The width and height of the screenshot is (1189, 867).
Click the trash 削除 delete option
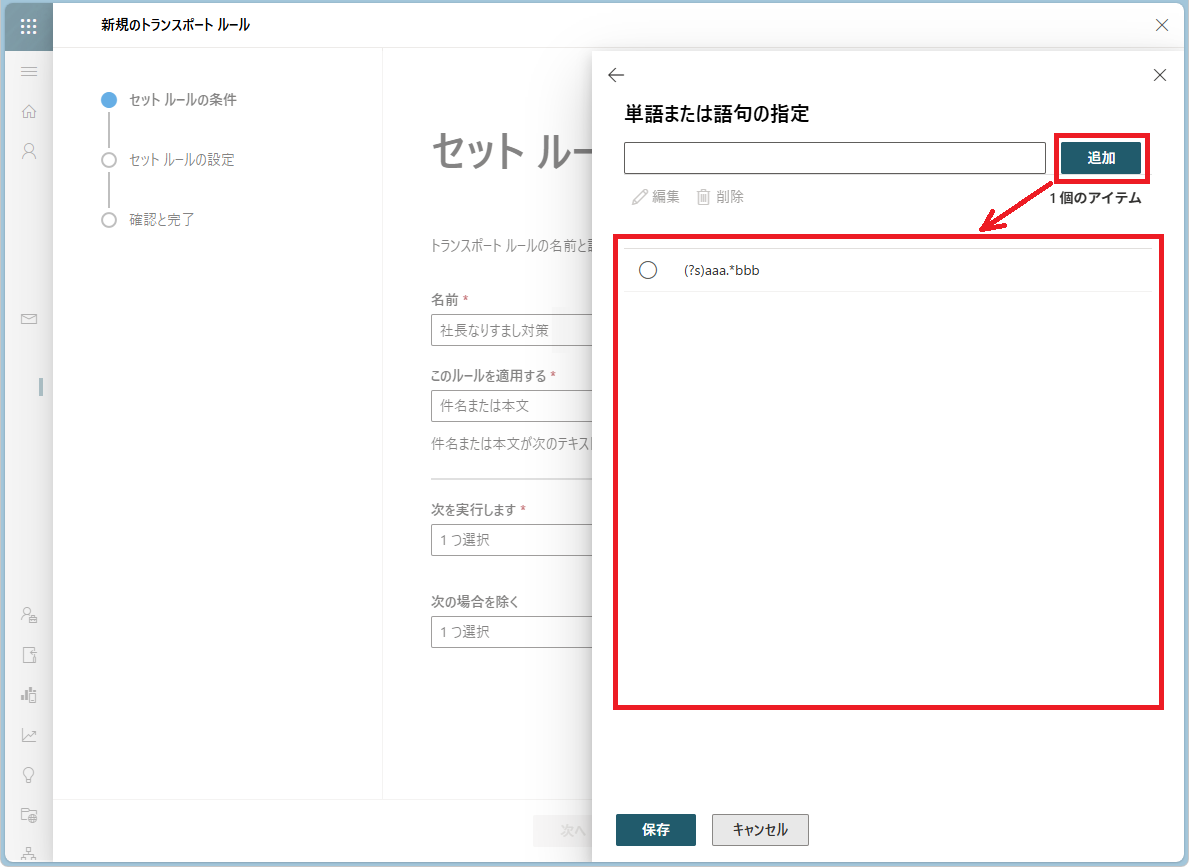point(720,197)
